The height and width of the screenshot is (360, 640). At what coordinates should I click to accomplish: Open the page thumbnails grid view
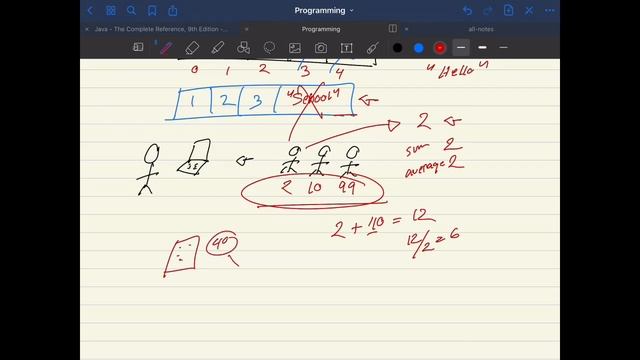pyautogui.click(x=111, y=11)
